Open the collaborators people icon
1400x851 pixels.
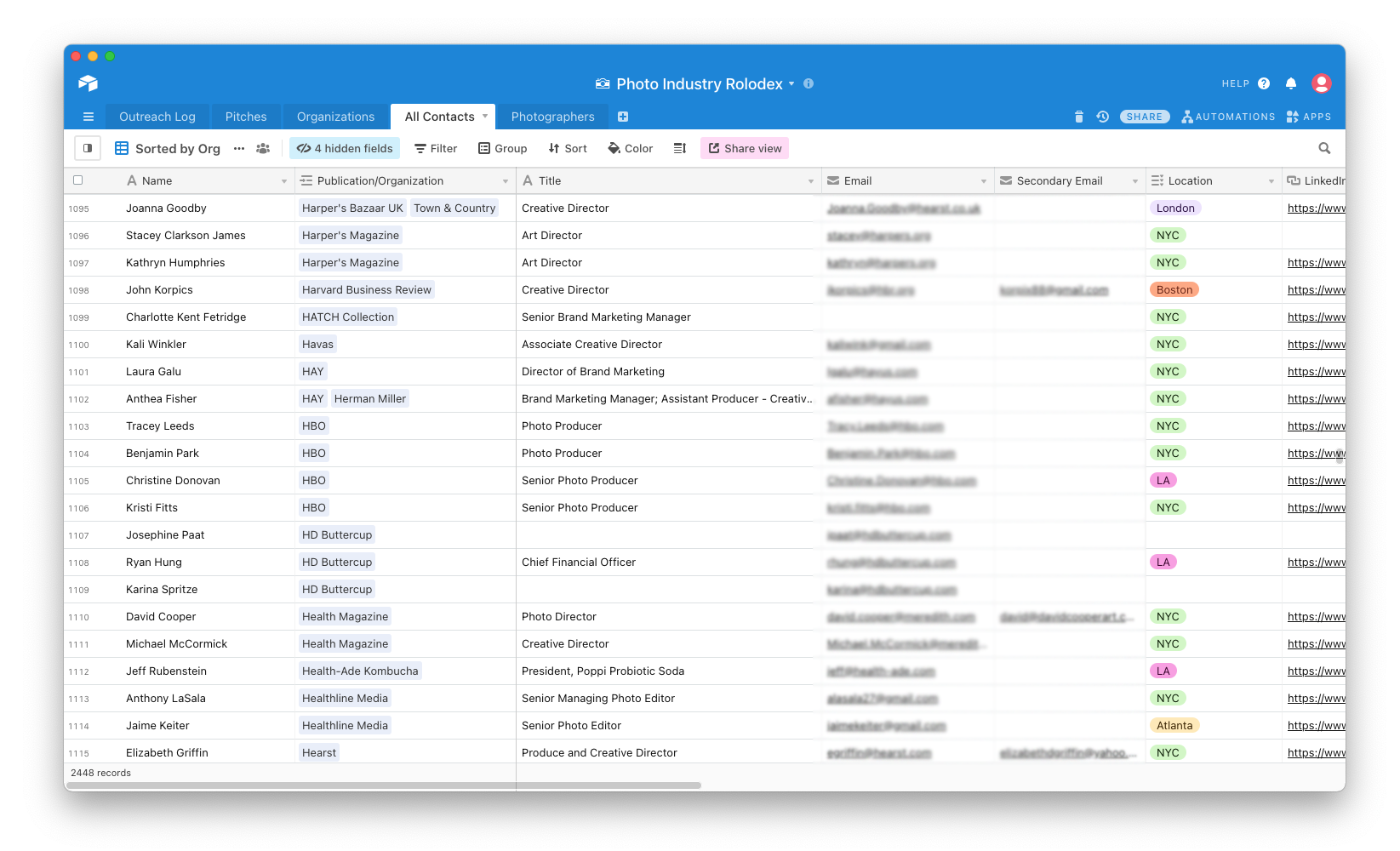pos(263,148)
